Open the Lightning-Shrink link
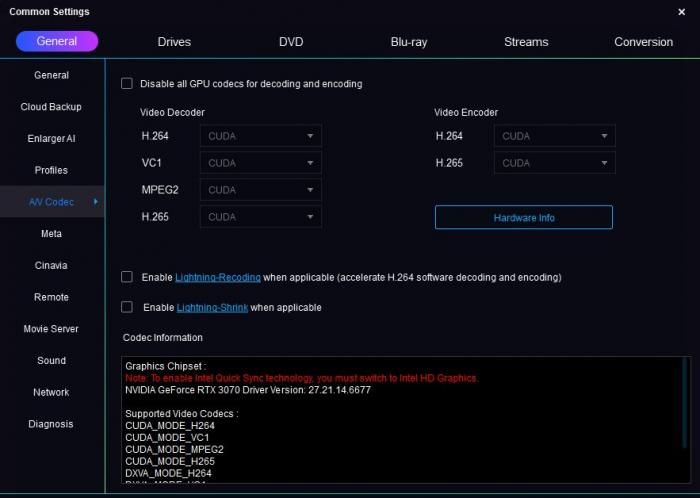 click(212, 308)
